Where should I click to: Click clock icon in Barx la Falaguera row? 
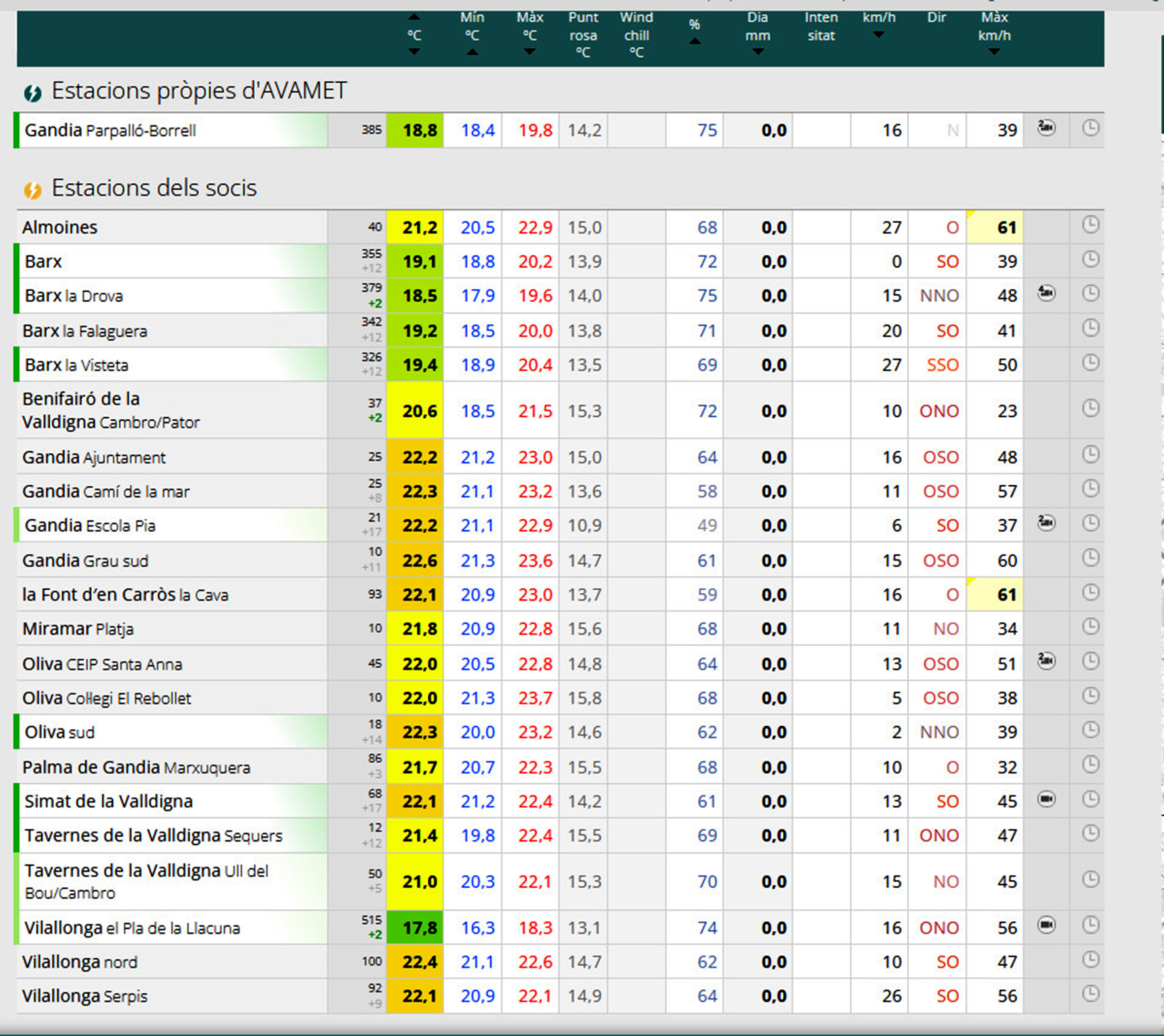pos(1090,328)
